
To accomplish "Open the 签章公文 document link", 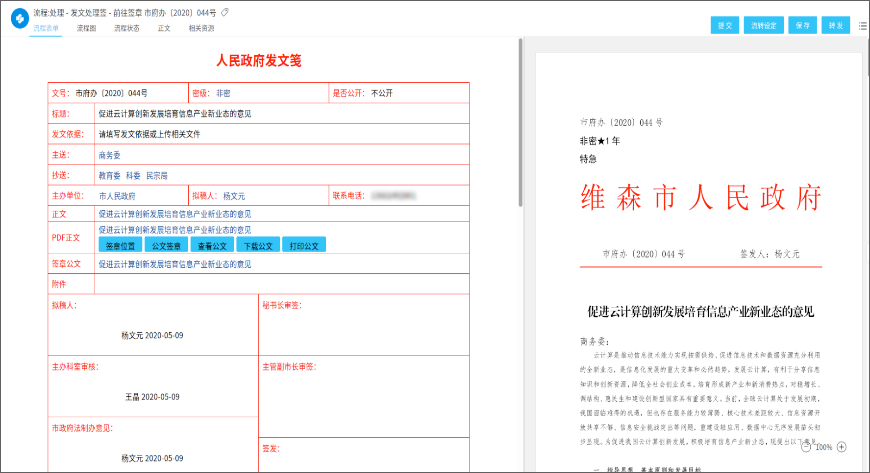I will pyautogui.click(x=175, y=265).
